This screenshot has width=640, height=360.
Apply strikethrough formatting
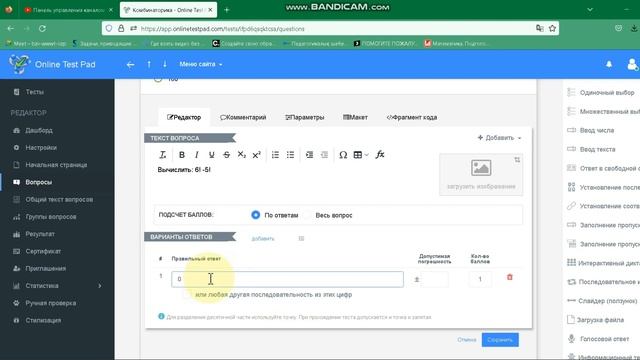pos(227,155)
